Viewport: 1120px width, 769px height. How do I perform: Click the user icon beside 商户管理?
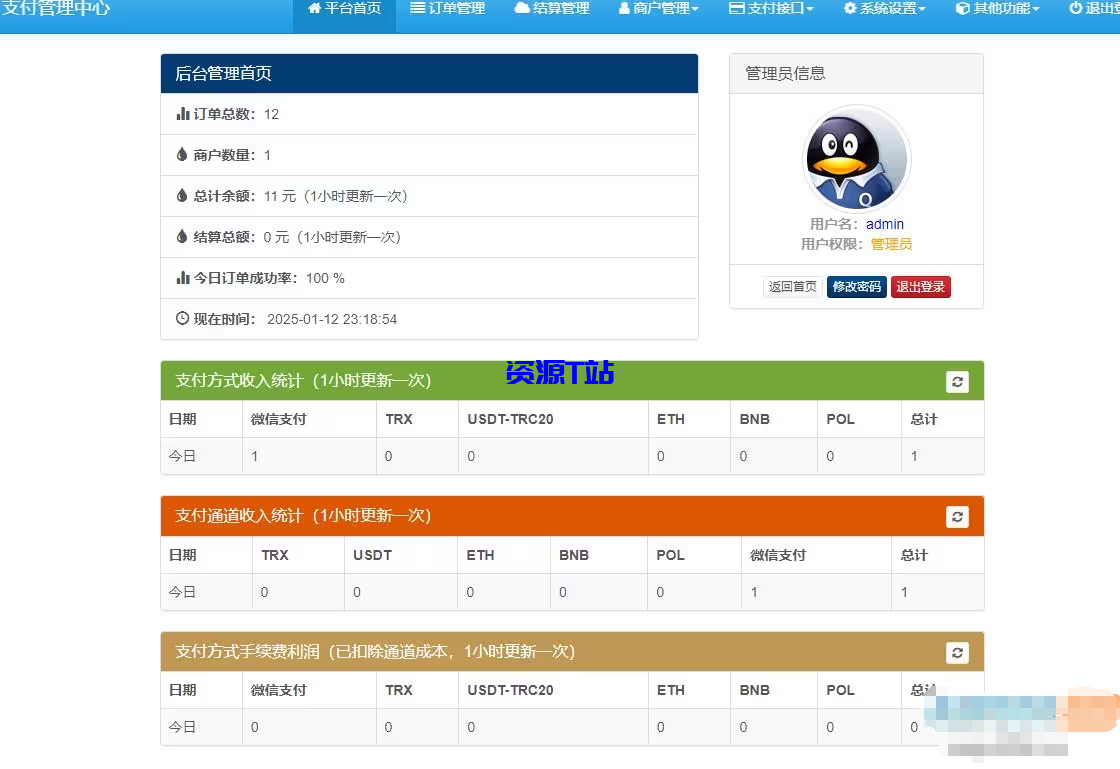(627, 8)
